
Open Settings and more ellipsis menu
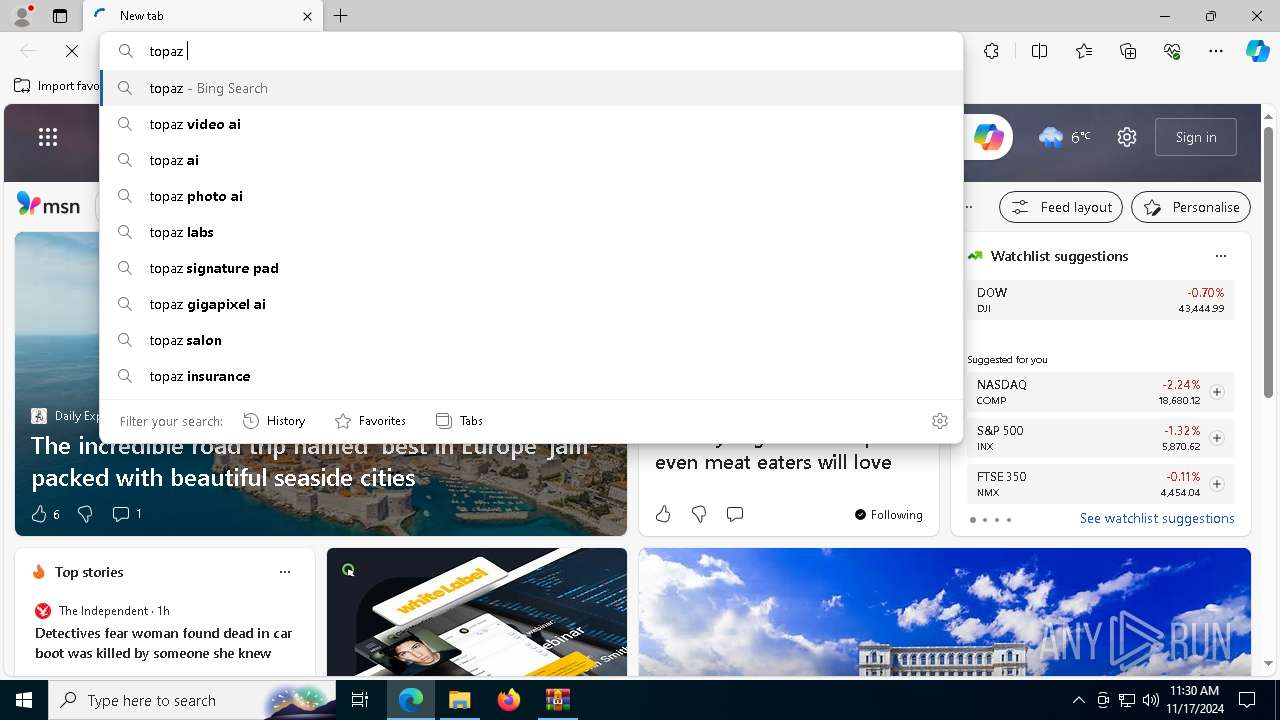pos(1216,51)
